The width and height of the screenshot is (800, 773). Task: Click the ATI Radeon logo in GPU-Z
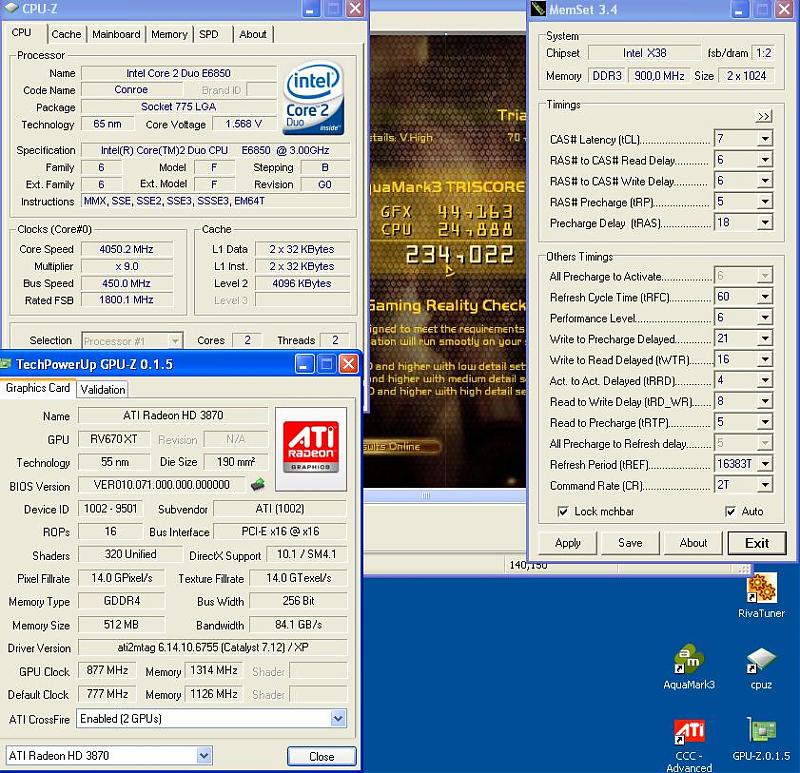tap(311, 448)
